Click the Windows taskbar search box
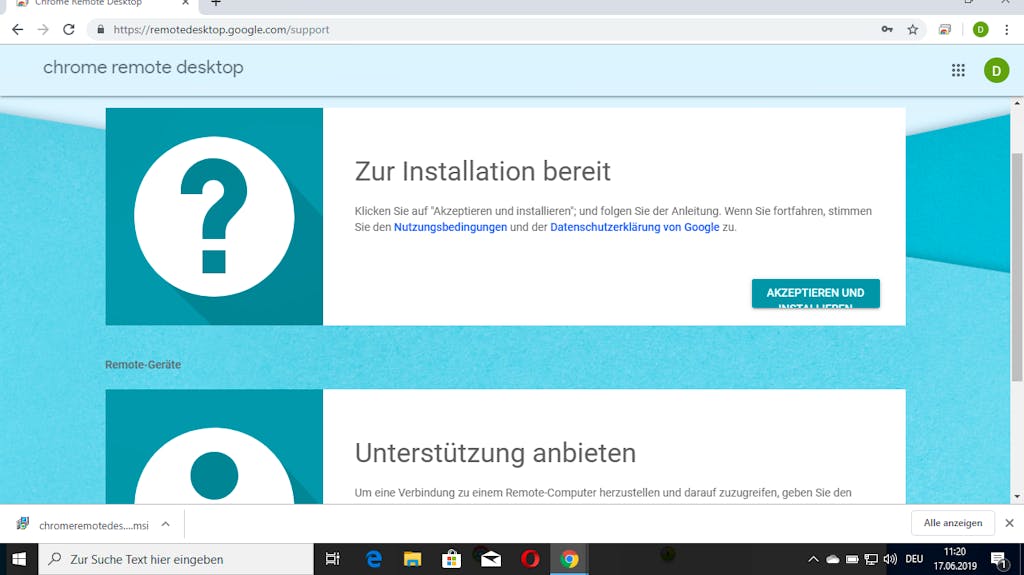This screenshot has width=1024, height=575. (176, 559)
